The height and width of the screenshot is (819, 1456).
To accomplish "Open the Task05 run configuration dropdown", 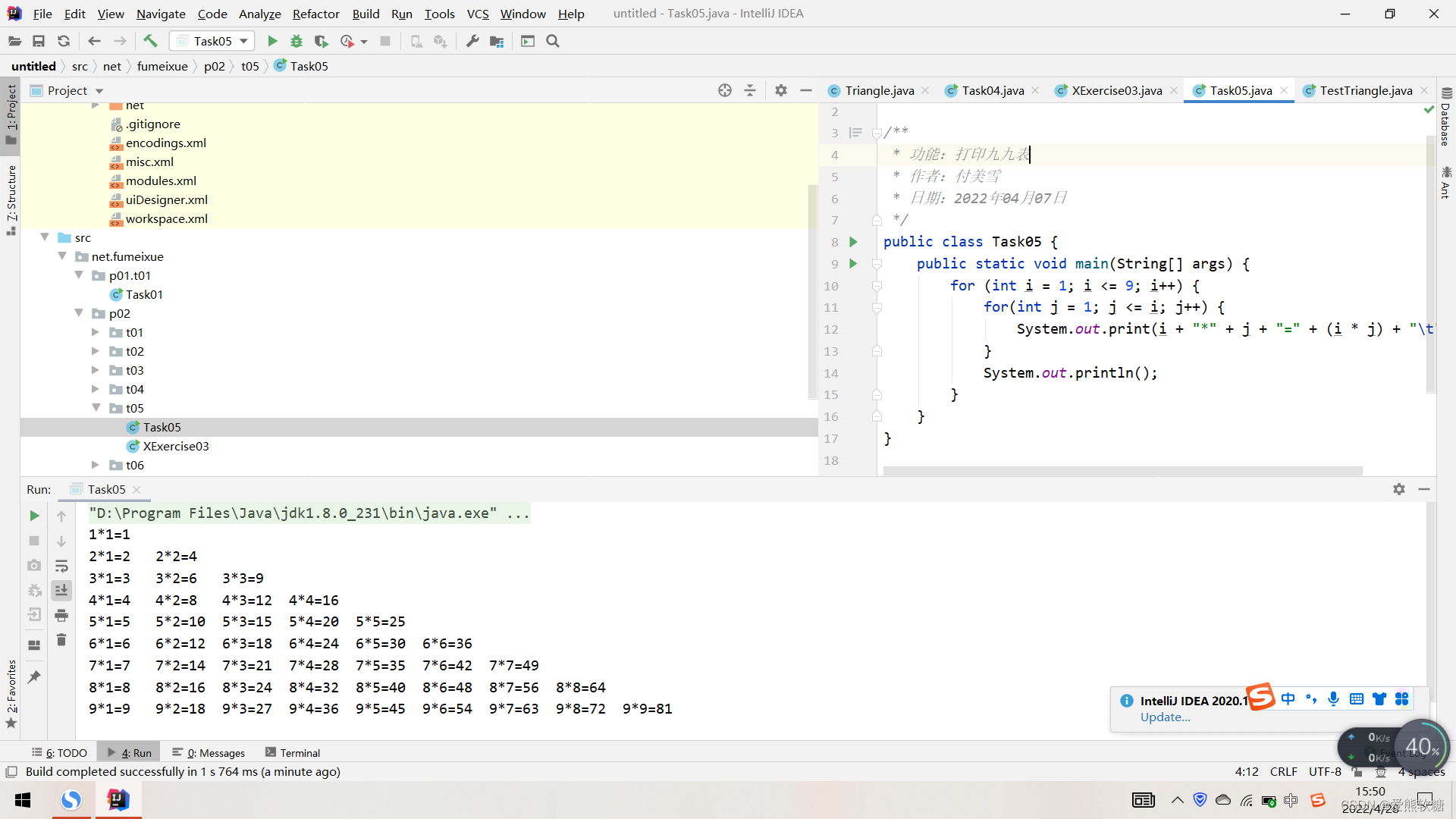I will [212, 41].
